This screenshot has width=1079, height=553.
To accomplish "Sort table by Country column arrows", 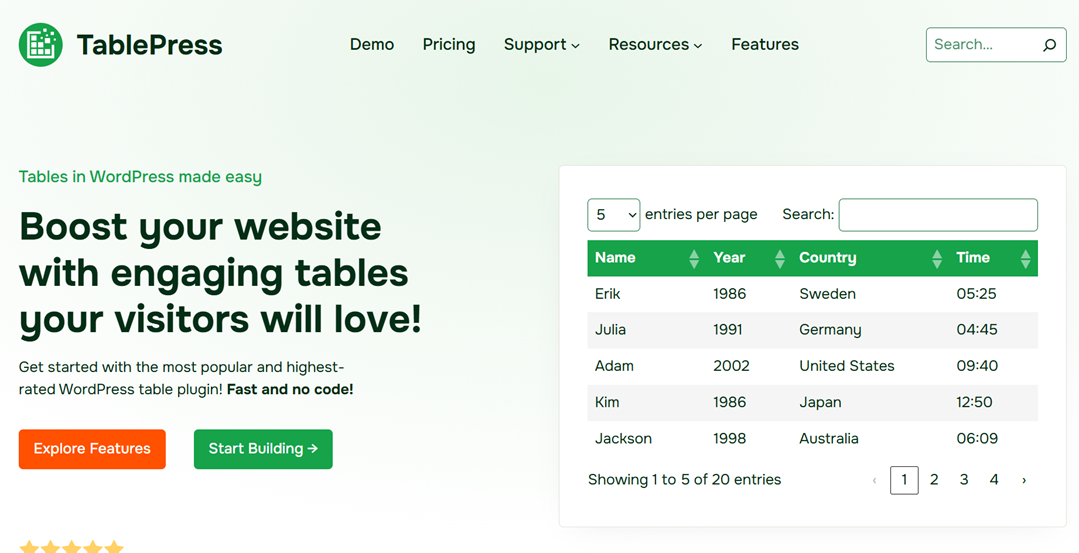I will click(x=937, y=259).
